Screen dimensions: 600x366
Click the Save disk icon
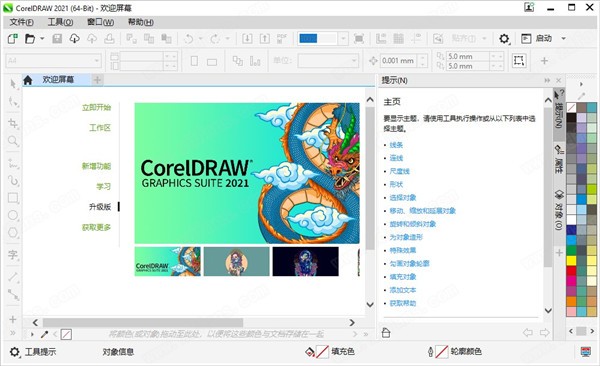pyautogui.click(x=57, y=39)
